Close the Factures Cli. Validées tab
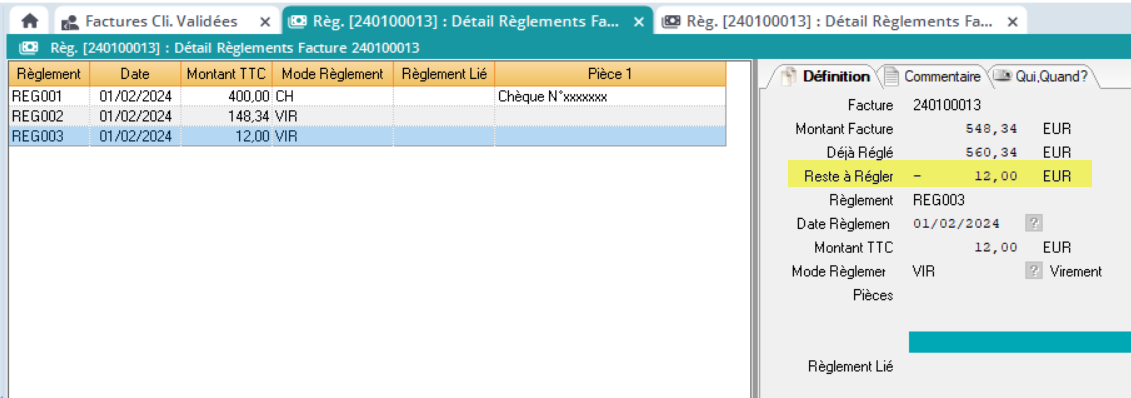This screenshot has width=1131, height=398. [265, 22]
